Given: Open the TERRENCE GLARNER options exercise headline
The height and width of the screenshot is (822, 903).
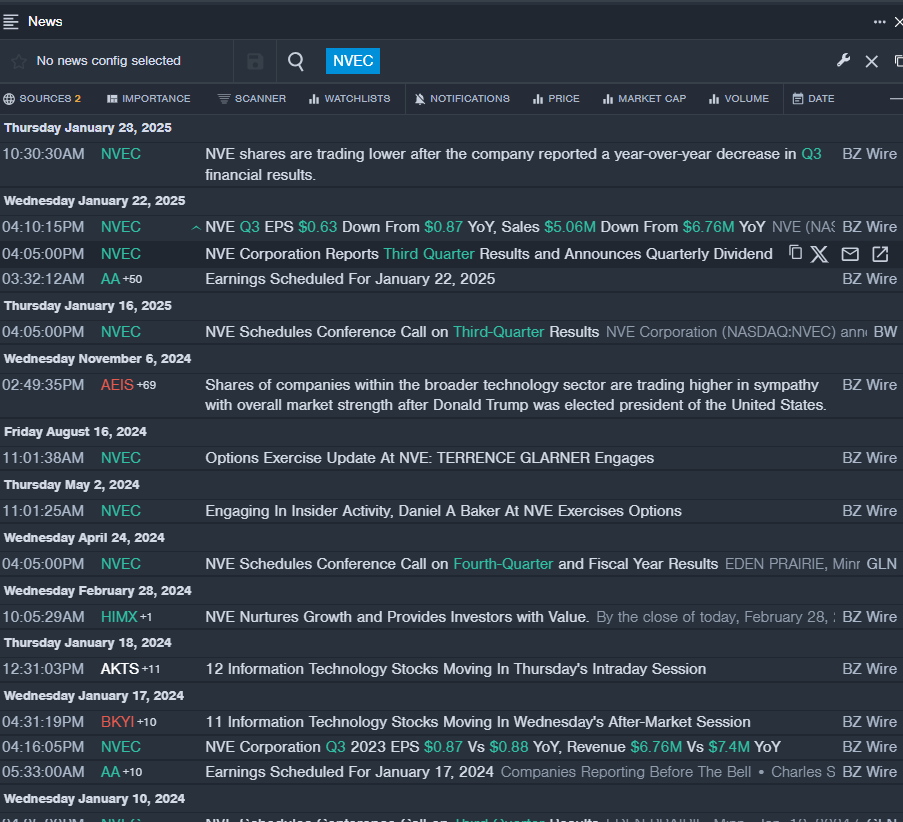Looking at the screenshot, I should pyautogui.click(x=429, y=458).
